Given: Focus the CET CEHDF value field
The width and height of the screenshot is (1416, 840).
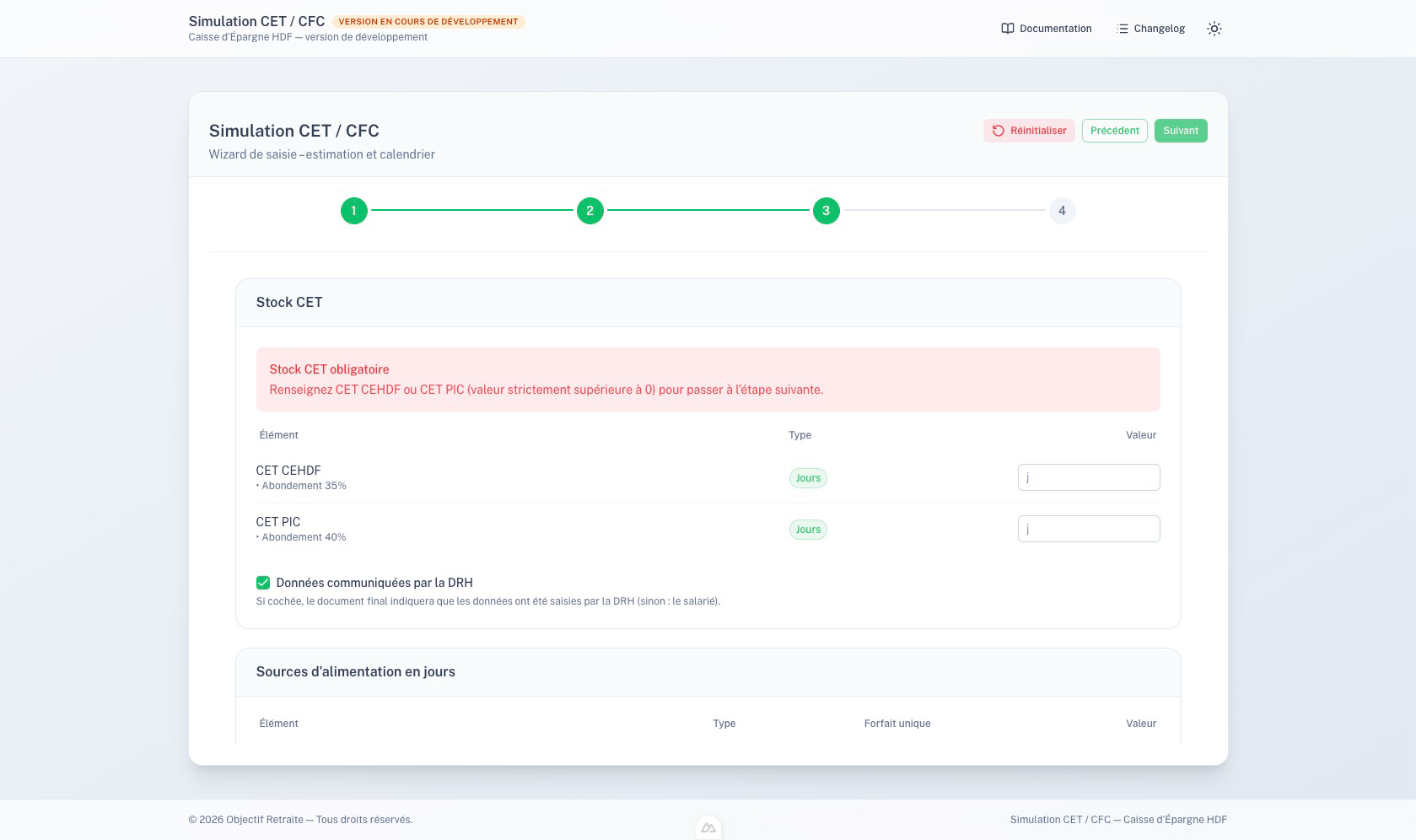Looking at the screenshot, I should click(x=1088, y=477).
